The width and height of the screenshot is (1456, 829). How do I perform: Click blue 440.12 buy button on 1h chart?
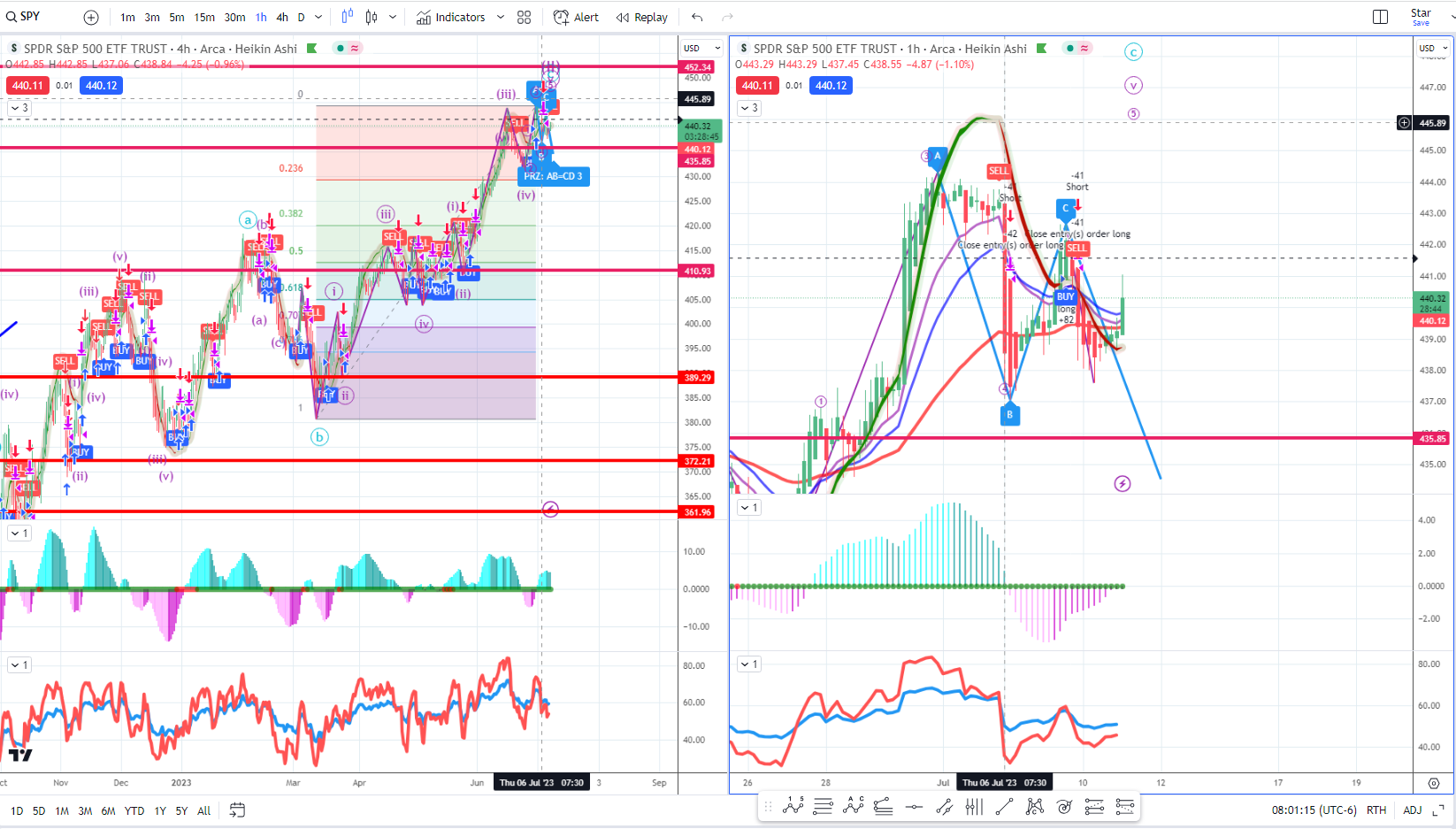click(x=831, y=86)
